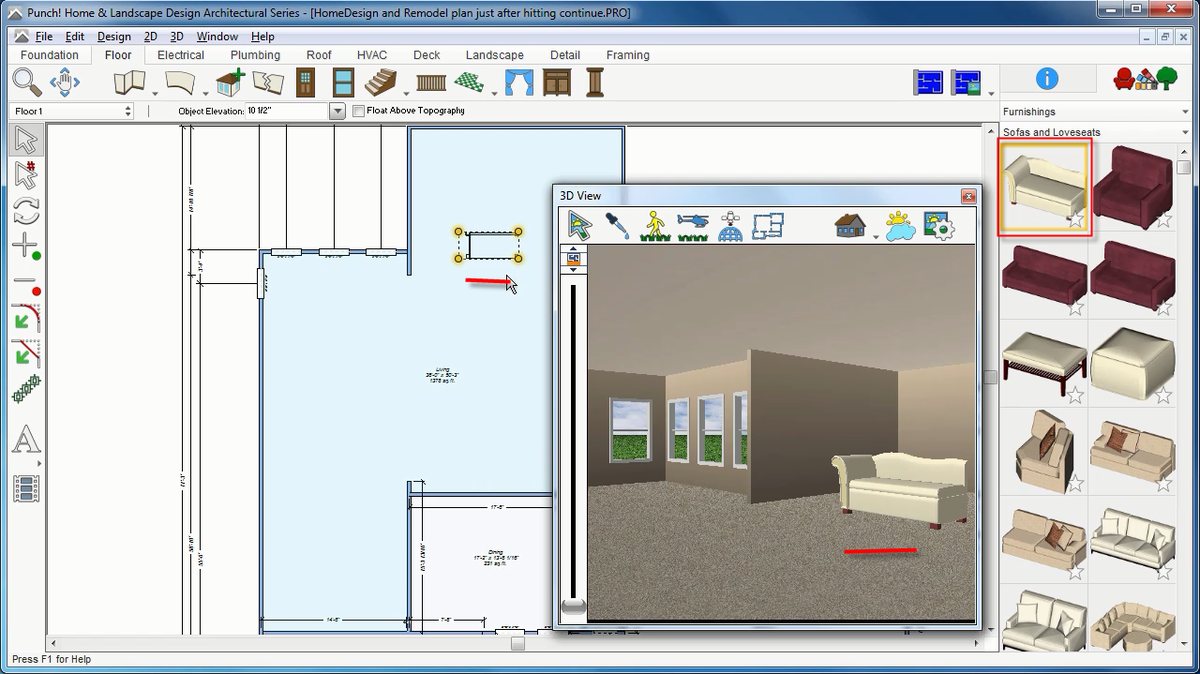The height and width of the screenshot is (674, 1200).
Task: Select the bench with dark wood legs thumbnail
Action: [x=1044, y=363]
